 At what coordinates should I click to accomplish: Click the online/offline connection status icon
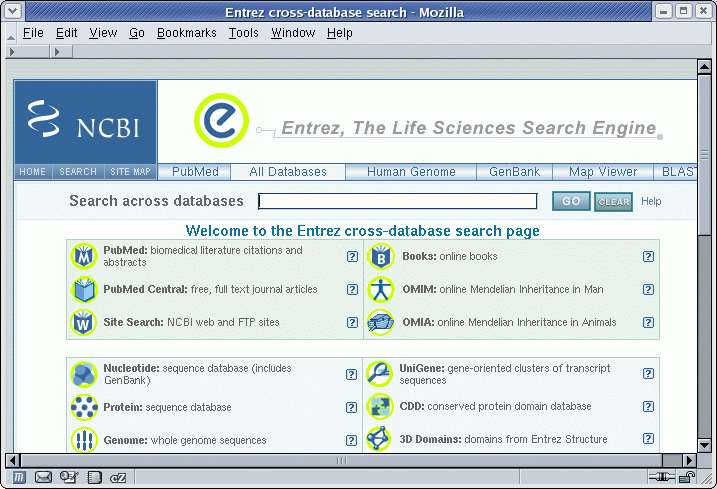click(661, 478)
